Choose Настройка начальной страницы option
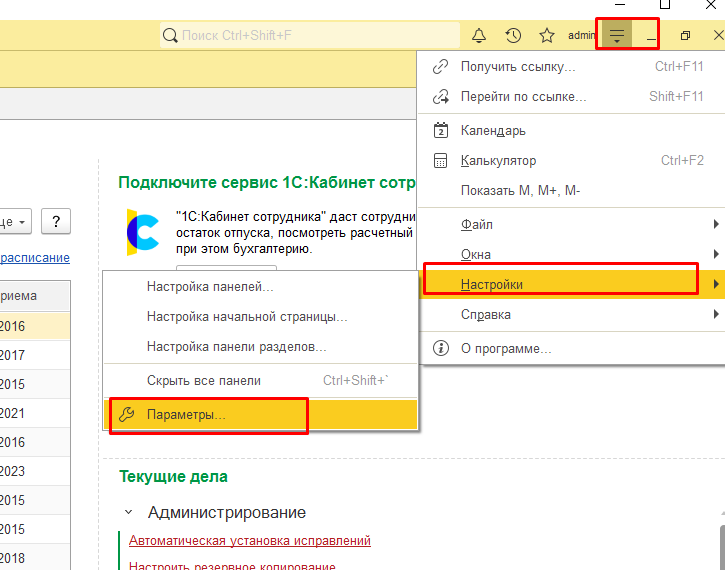This screenshot has height=570, width=725. point(260,317)
